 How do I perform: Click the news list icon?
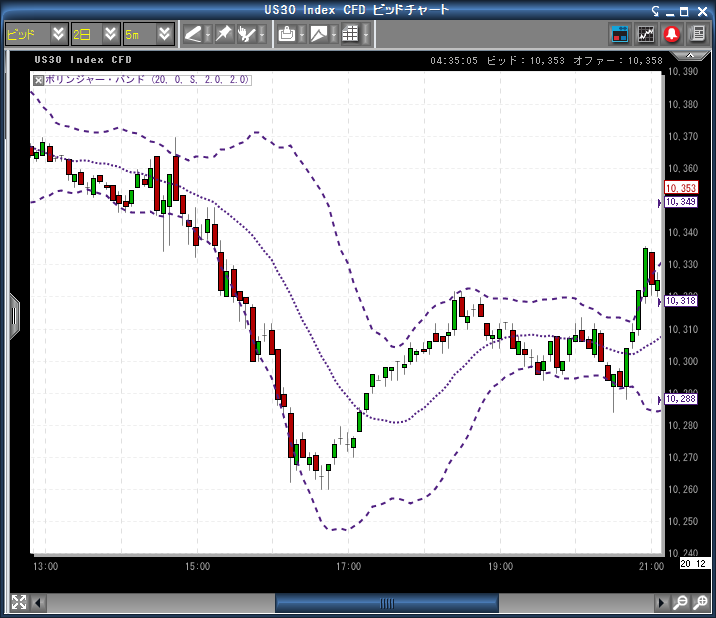[695, 34]
